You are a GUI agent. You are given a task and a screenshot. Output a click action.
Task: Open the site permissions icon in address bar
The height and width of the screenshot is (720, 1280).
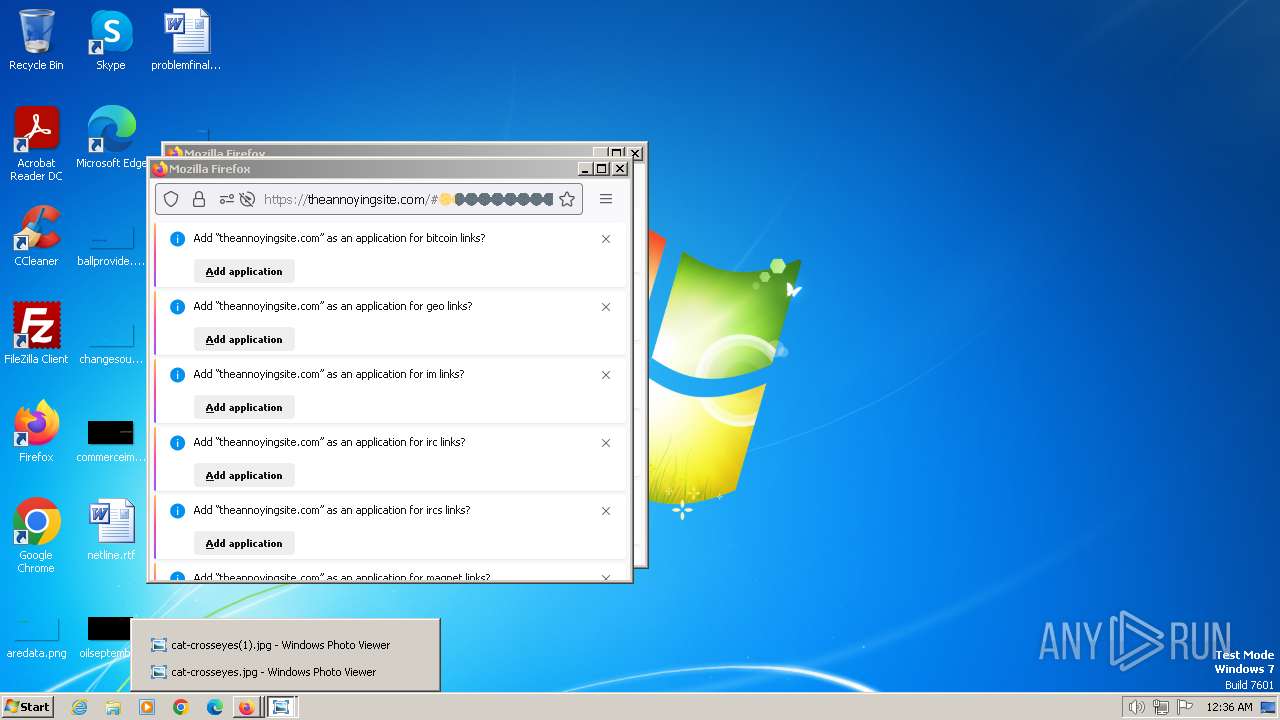click(227, 199)
